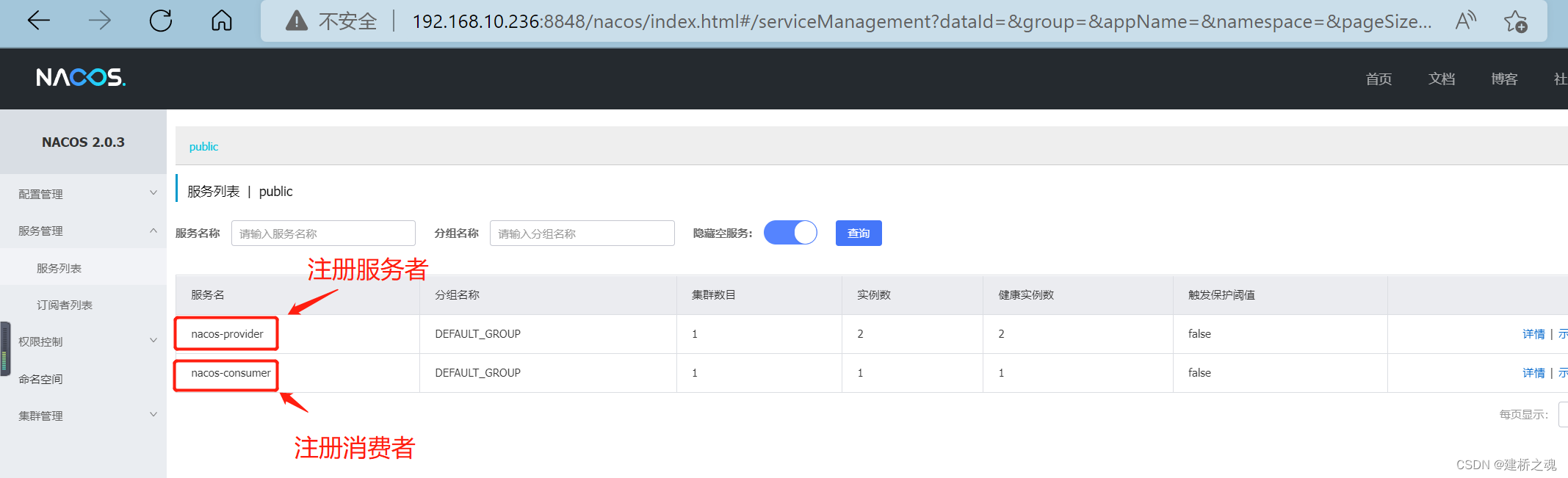Open the read aloud icon
Screen dimensions: 1568x478
tap(1465, 21)
